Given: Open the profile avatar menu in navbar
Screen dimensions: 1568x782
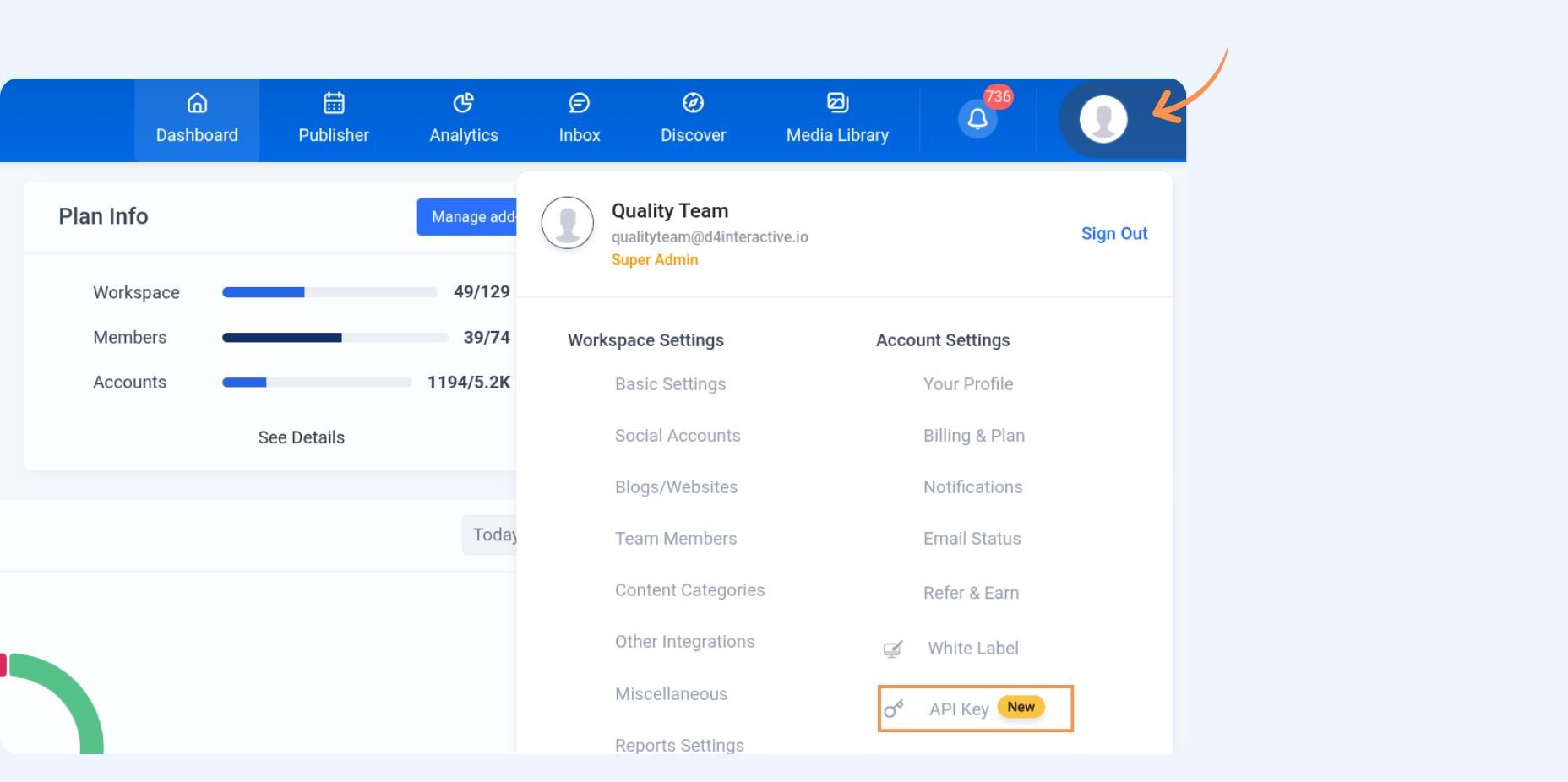Looking at the screenshot, I should click(1103, 119).
